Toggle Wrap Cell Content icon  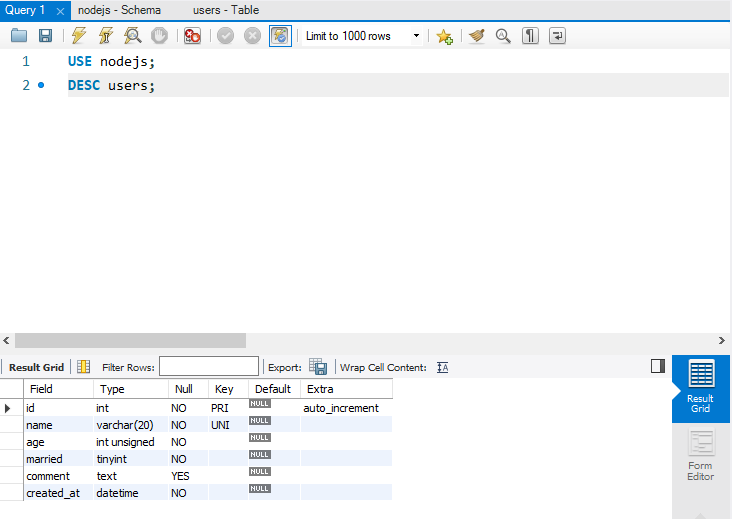443,367
